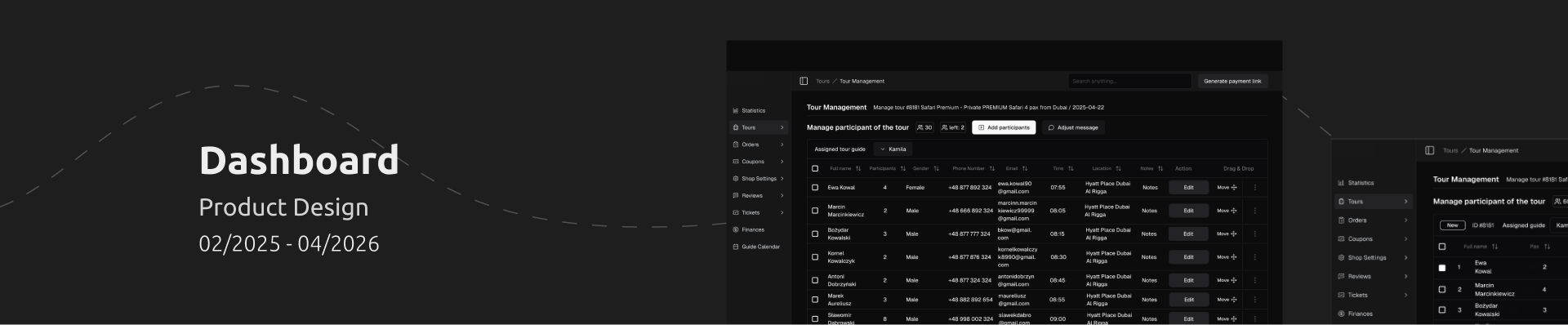
Task: Click the 'left: 2' remaining seats badge
Action: tap(953, 127)
